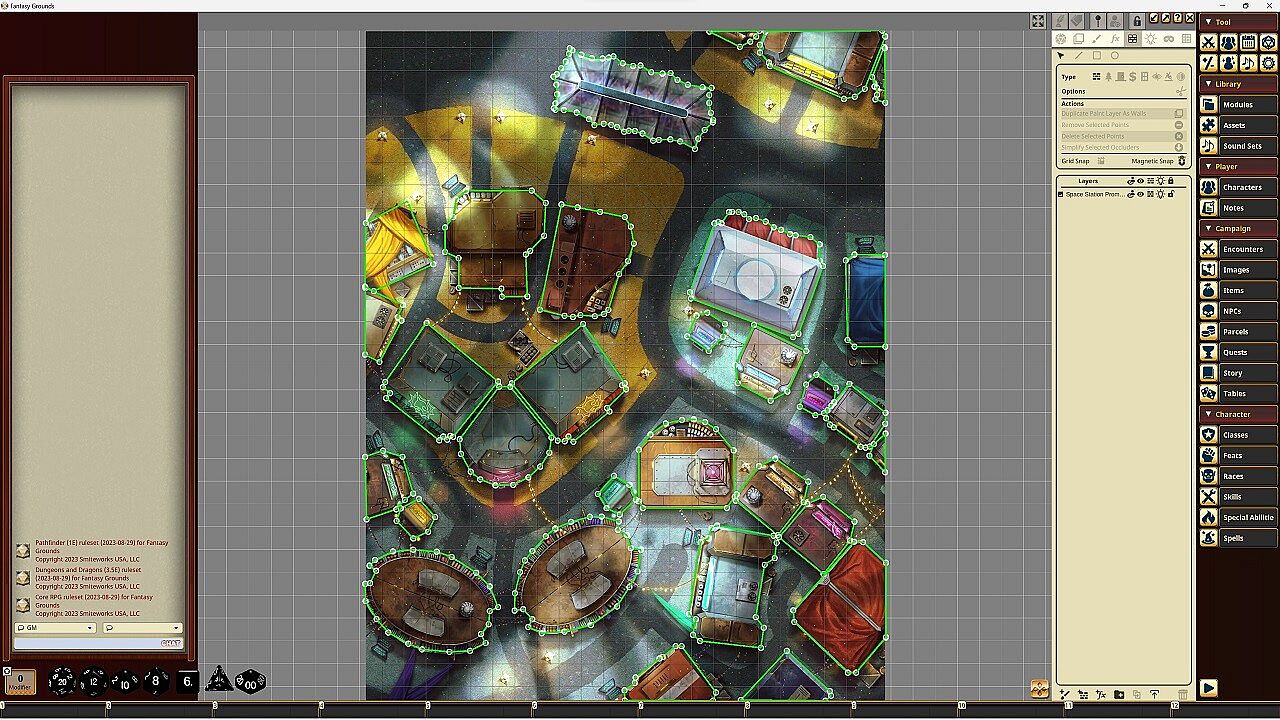Open the FX effects image mode
1280x720 pixels.
coord(1115,39)
